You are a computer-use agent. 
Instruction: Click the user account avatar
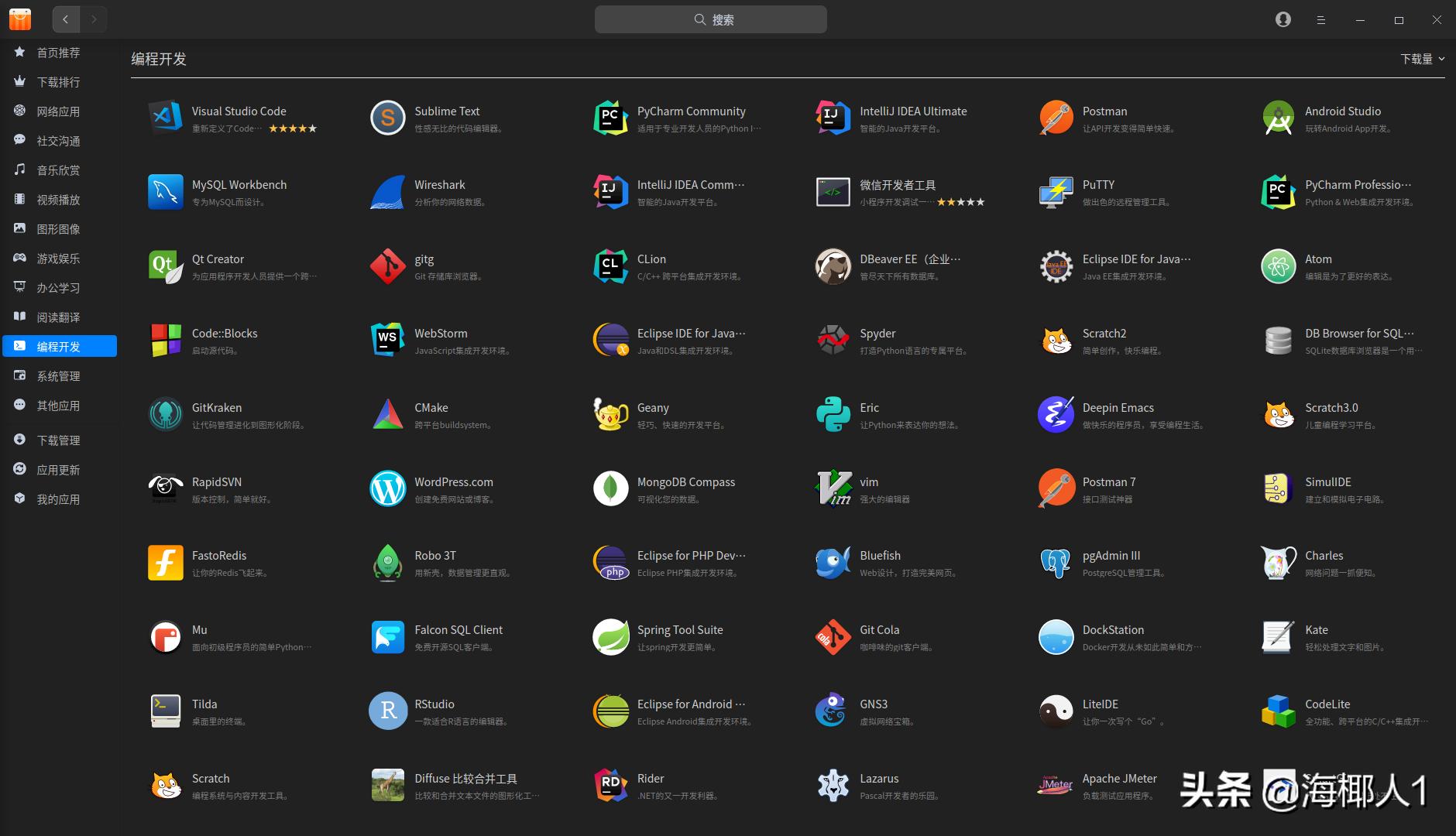point(1283,19)
